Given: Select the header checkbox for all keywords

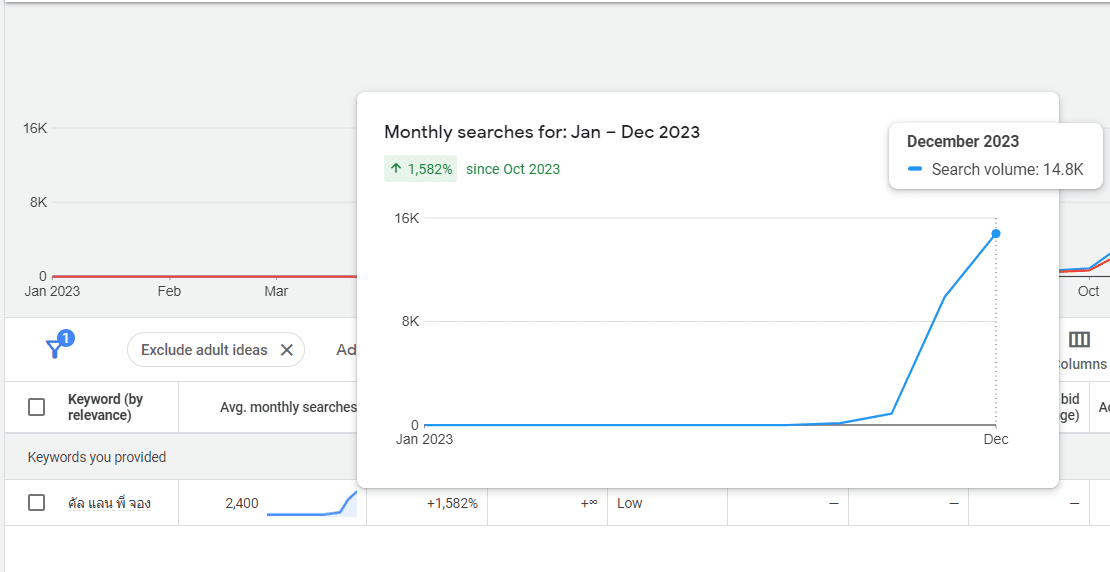Looking at the screenshot, I should point(37,407).
